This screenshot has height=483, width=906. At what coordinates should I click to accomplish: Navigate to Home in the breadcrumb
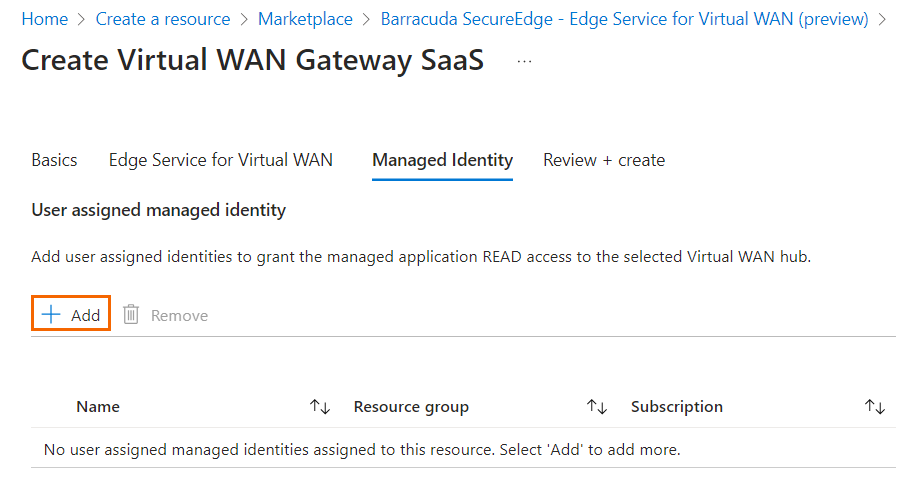coord(45,19)
